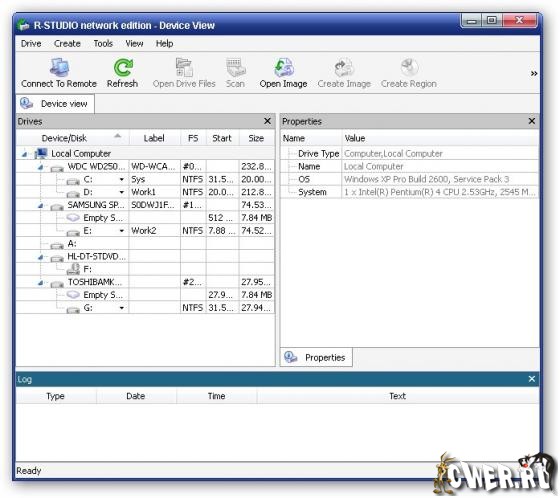Collapse the Local Computer tree node
The image size is (560, 498).
click(24, 154)
